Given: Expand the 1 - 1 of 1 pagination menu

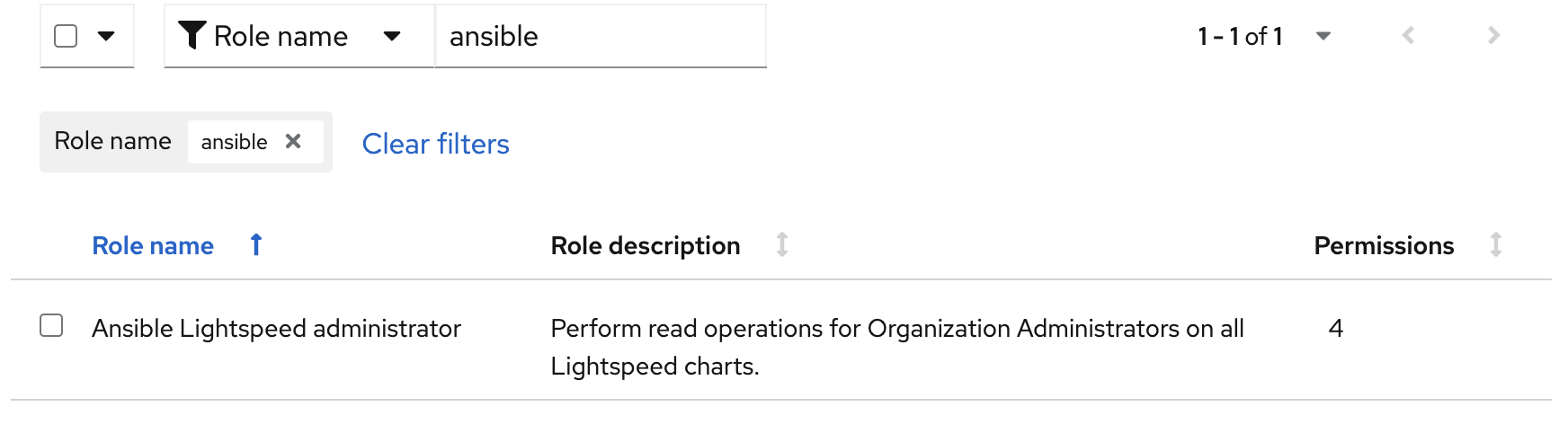Looking at the screenshot, I should (1323, 36).
